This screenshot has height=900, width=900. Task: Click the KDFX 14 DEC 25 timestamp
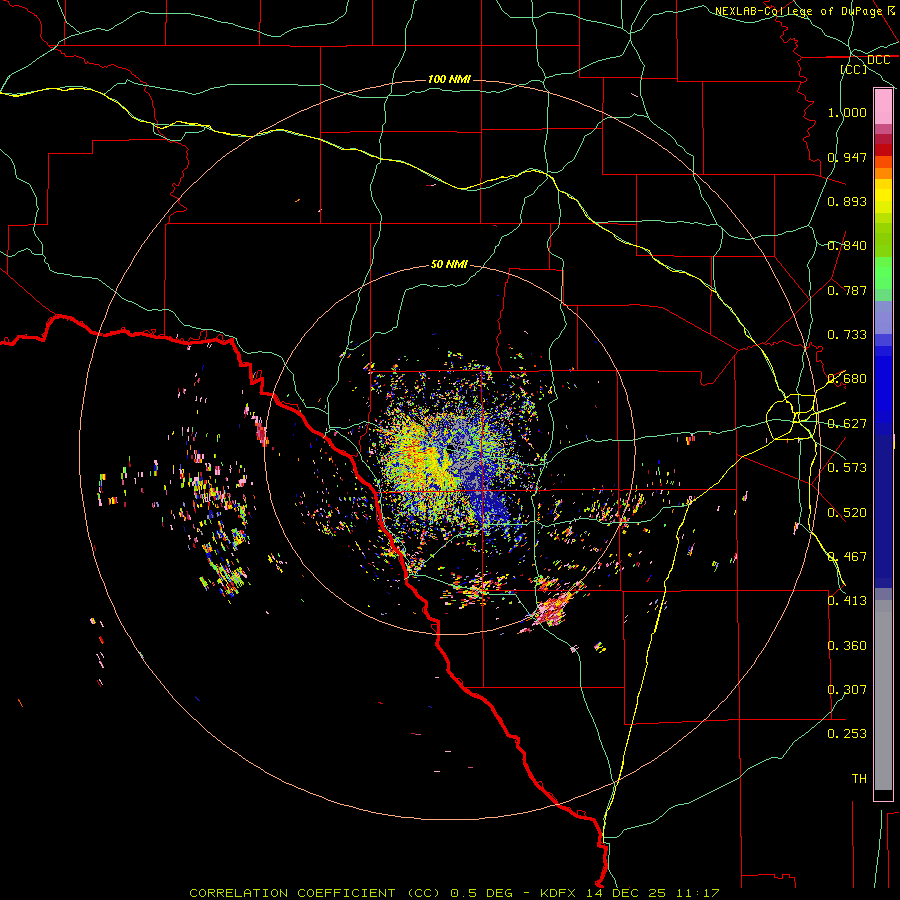(630, 893)
